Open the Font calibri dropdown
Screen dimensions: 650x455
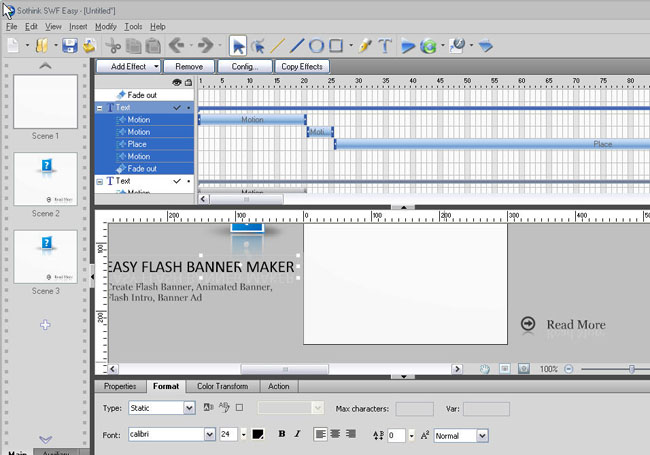click(x=210, y=434)
